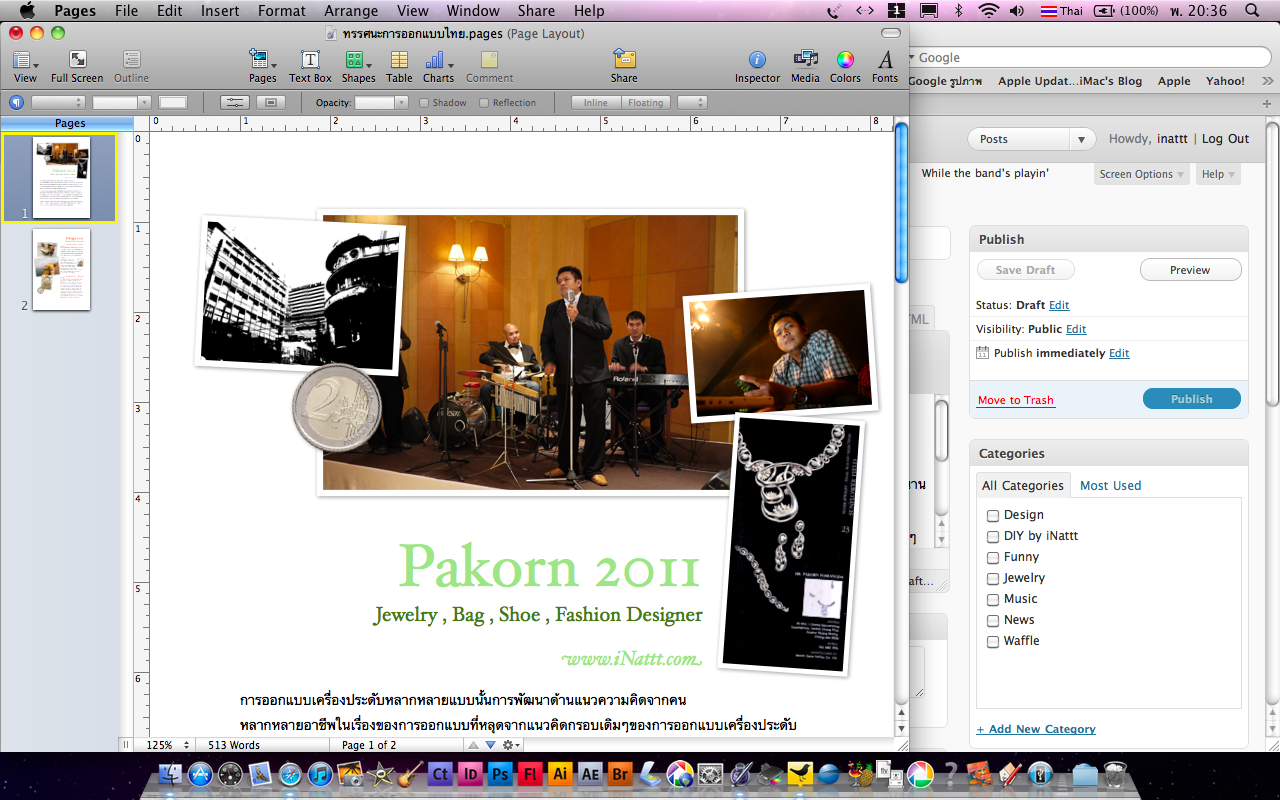1280x800 pixels.
Task: Open the paragraph style popup in format bar
Action: coord(57,102)
